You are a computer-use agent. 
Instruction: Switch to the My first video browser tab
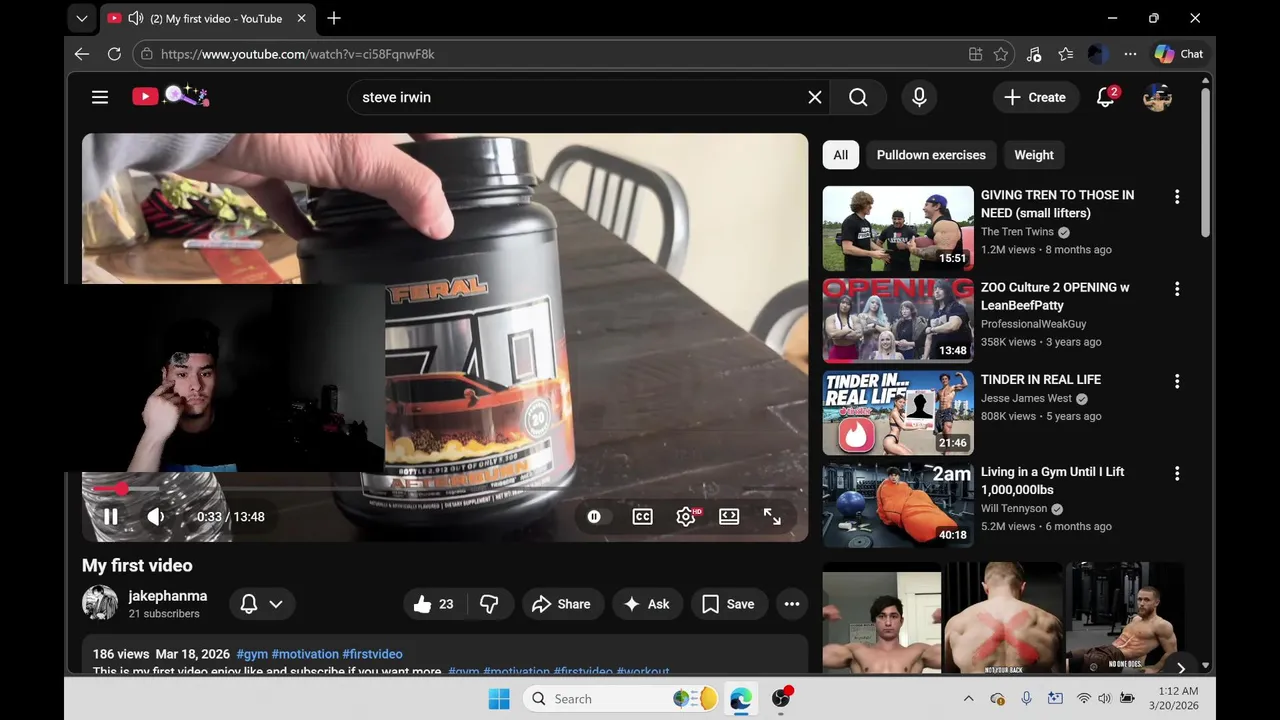click(x=208, y=18)
